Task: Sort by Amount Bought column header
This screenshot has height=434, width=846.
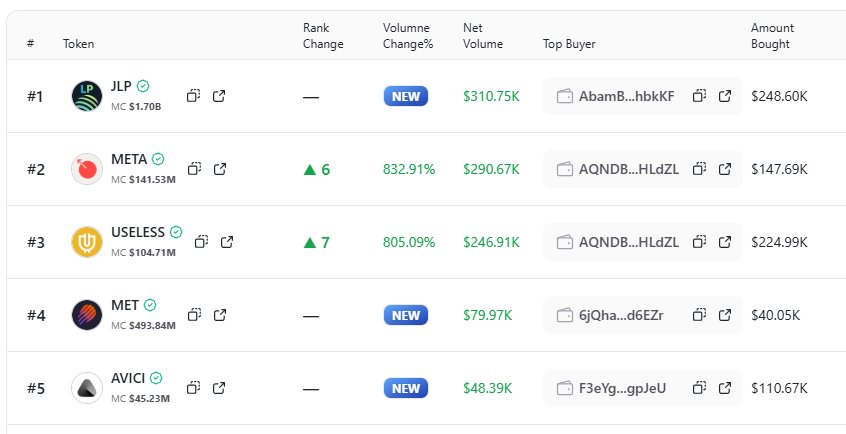Action: (x=771, y=36)
